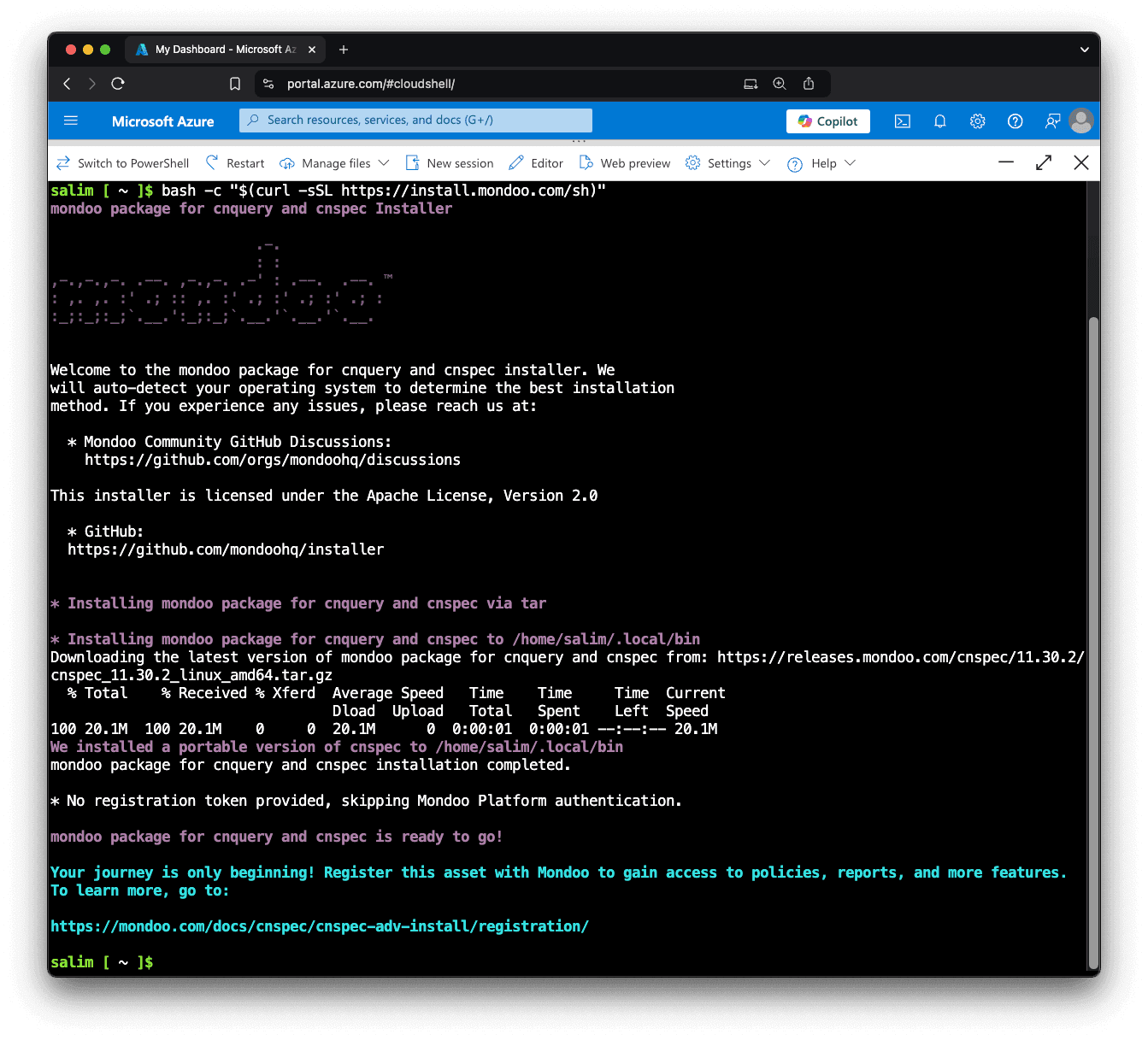The width and height of the screenshot is (1148, 1040).
Task: Open the cnspec registration documentation link
Action: [319, 925]
